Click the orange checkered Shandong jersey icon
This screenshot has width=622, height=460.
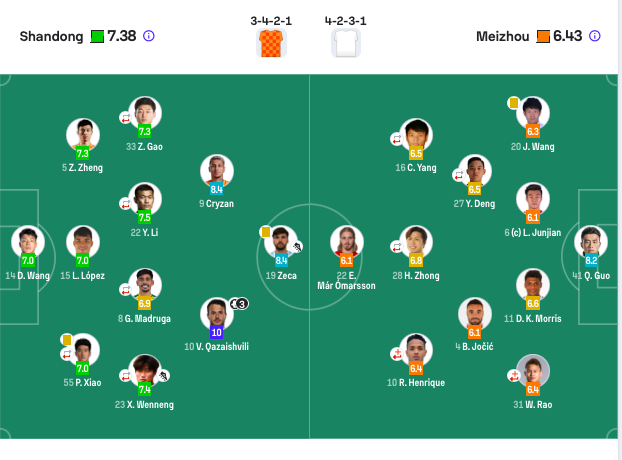(x=271, y=43)
